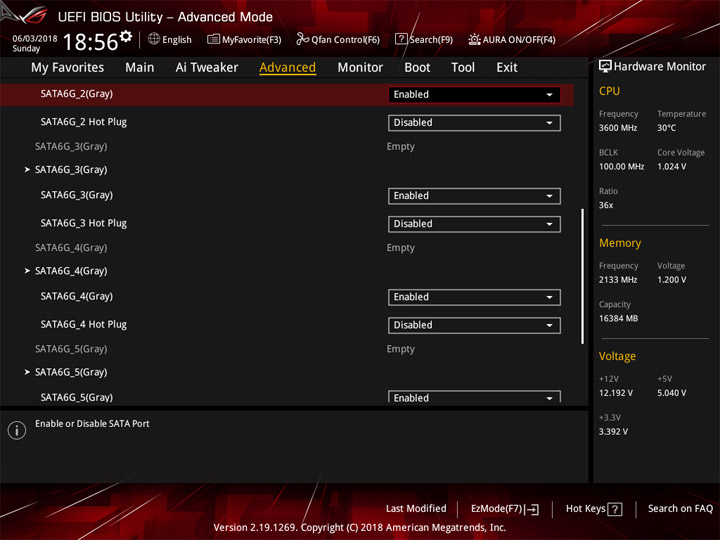Toggle AURA ON/OFF light icon
Viewport: 720px width, 540px height.
(474, 39)
